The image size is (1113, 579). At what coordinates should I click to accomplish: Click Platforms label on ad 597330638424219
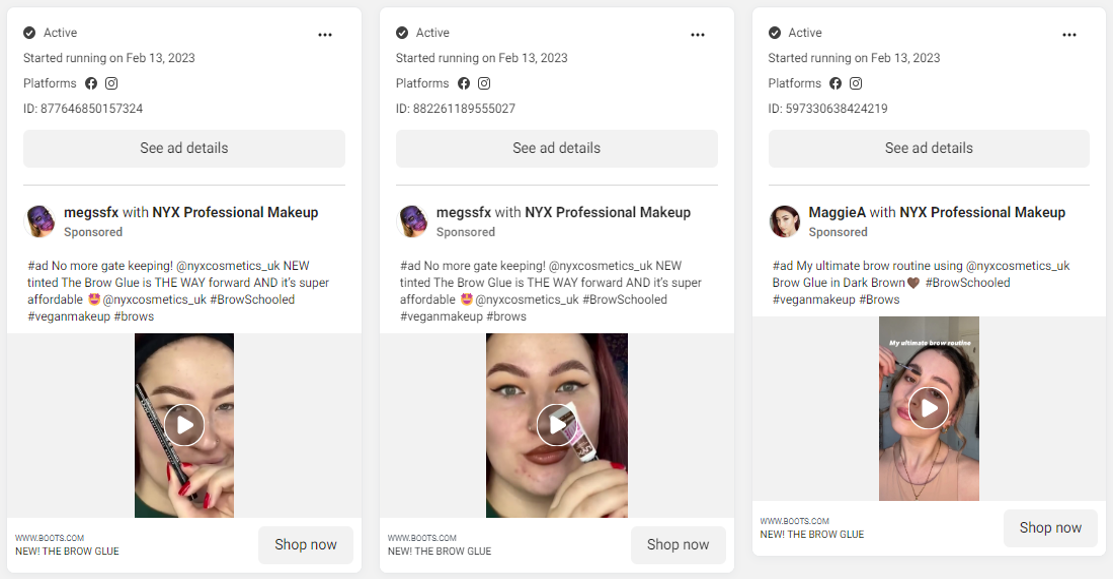pyautogui.click(x=794, y=83)
